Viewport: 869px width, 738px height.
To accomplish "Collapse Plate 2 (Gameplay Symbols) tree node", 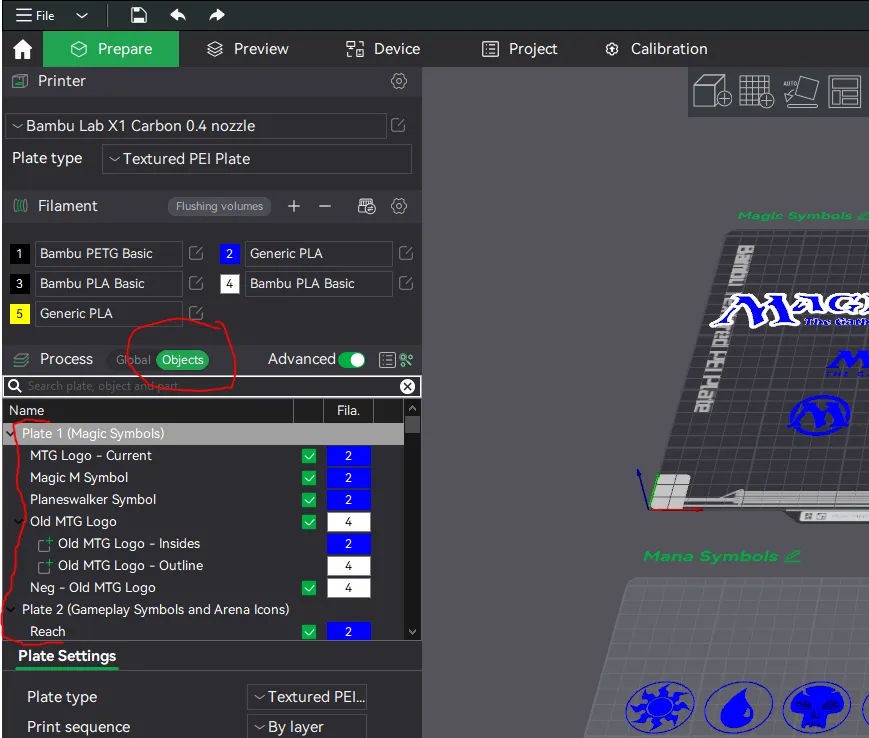I will click(x=11, y=610).
